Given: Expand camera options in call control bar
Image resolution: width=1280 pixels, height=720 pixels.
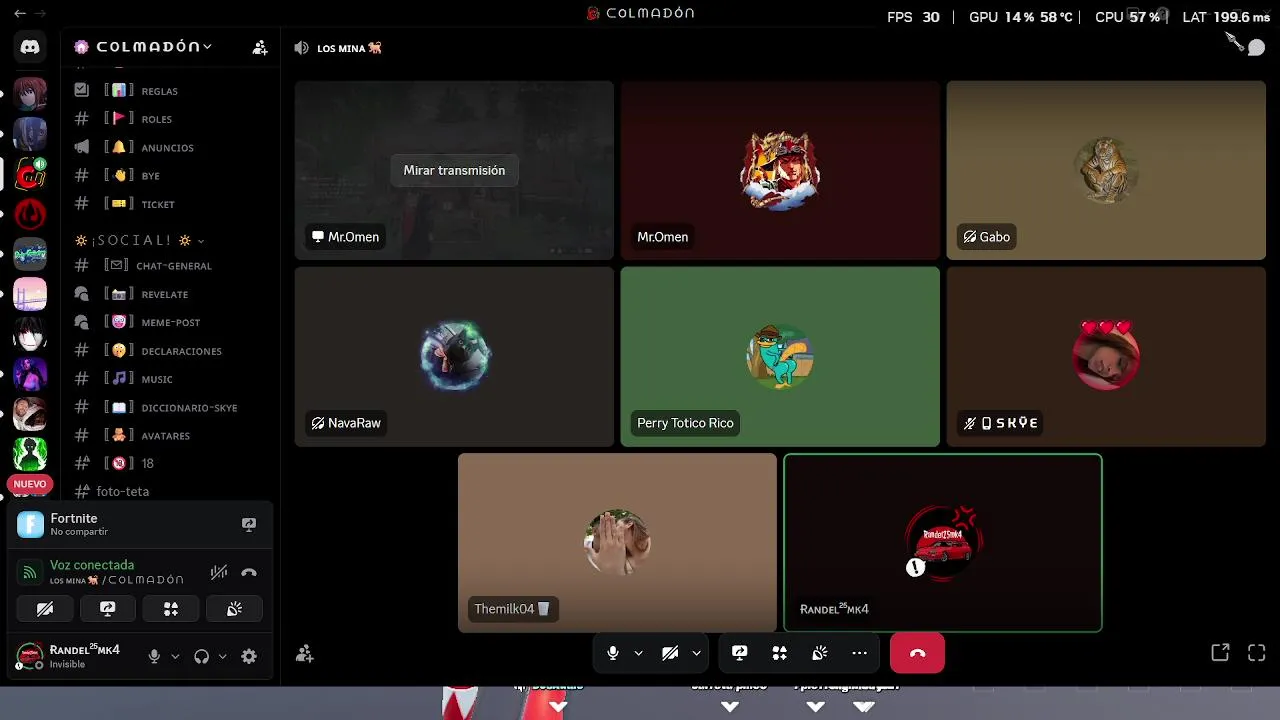Looking at the screenshot, I should coord(696,653).
